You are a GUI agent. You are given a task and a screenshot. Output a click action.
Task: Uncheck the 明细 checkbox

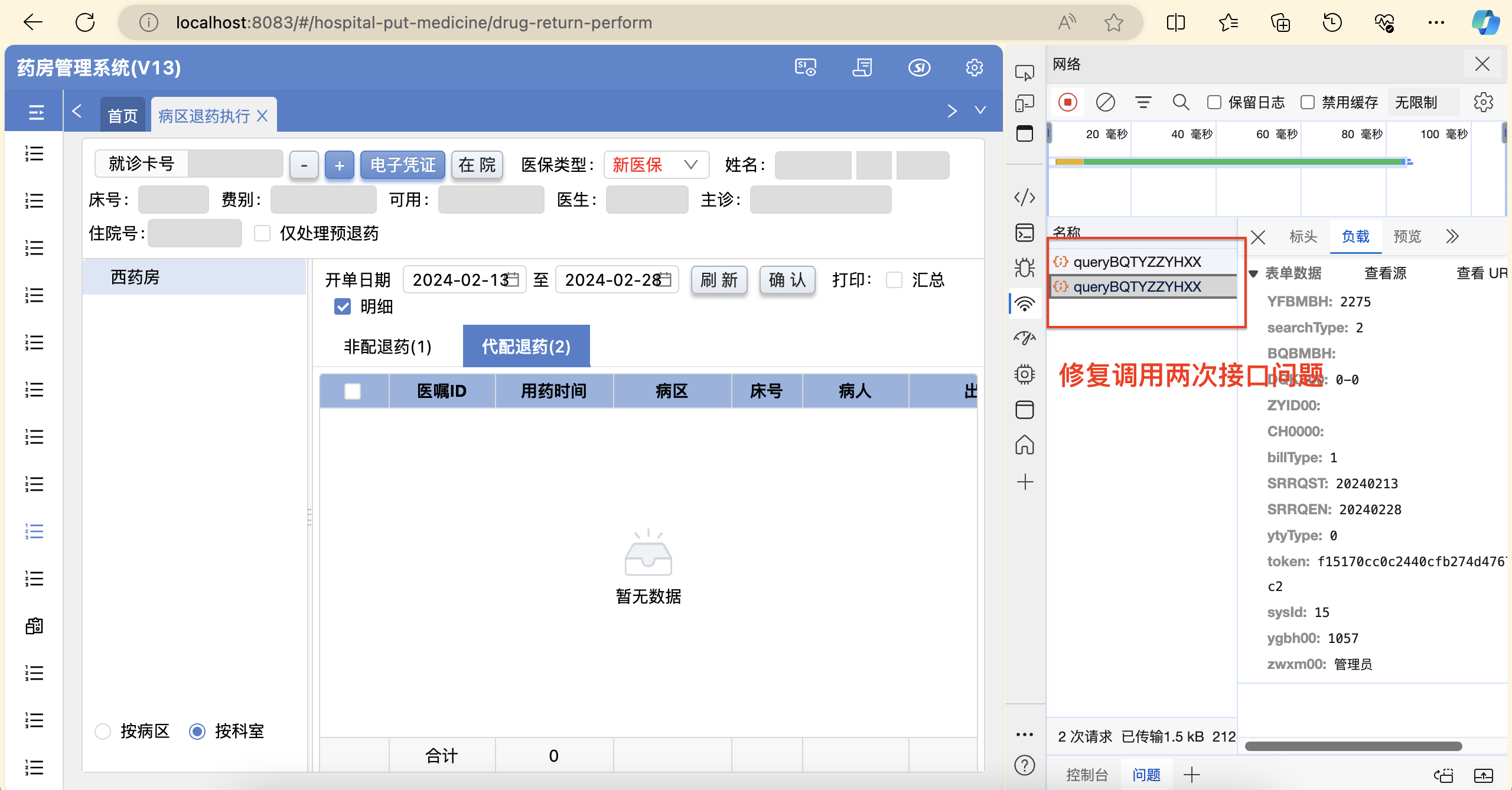pyautogui.click(x=343, y=306)
